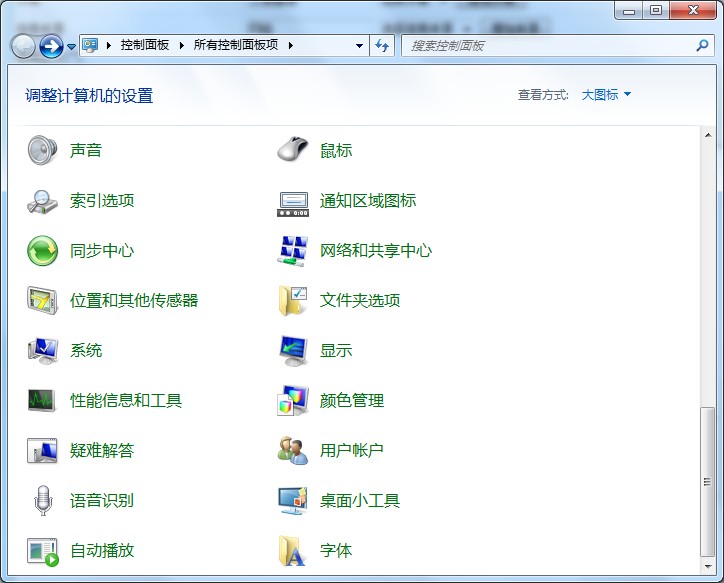Image resolution: width=724 pixels, height=583 pixels.
Task: Click the 疑难解答 troubleshooting icon
Action: tap(42, 450)
